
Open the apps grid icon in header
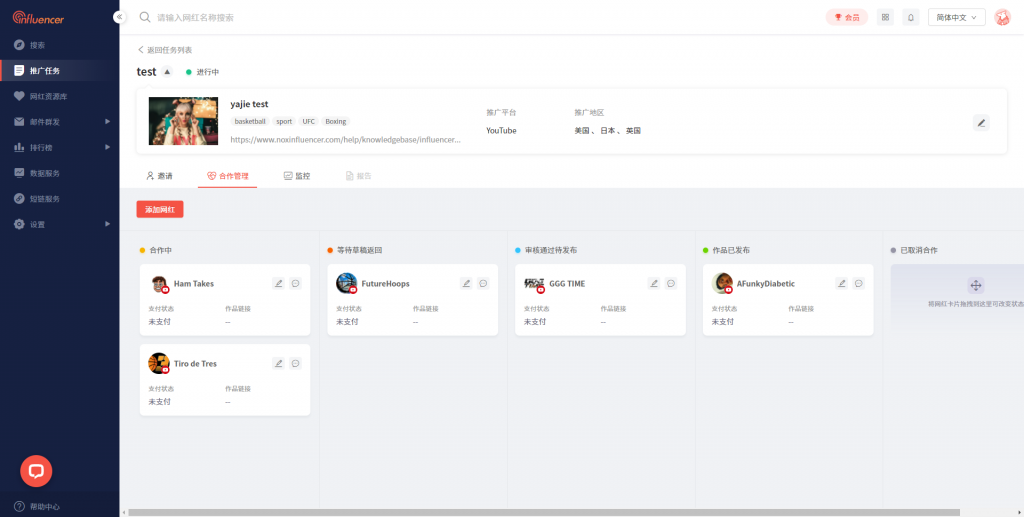coord(885,17)
